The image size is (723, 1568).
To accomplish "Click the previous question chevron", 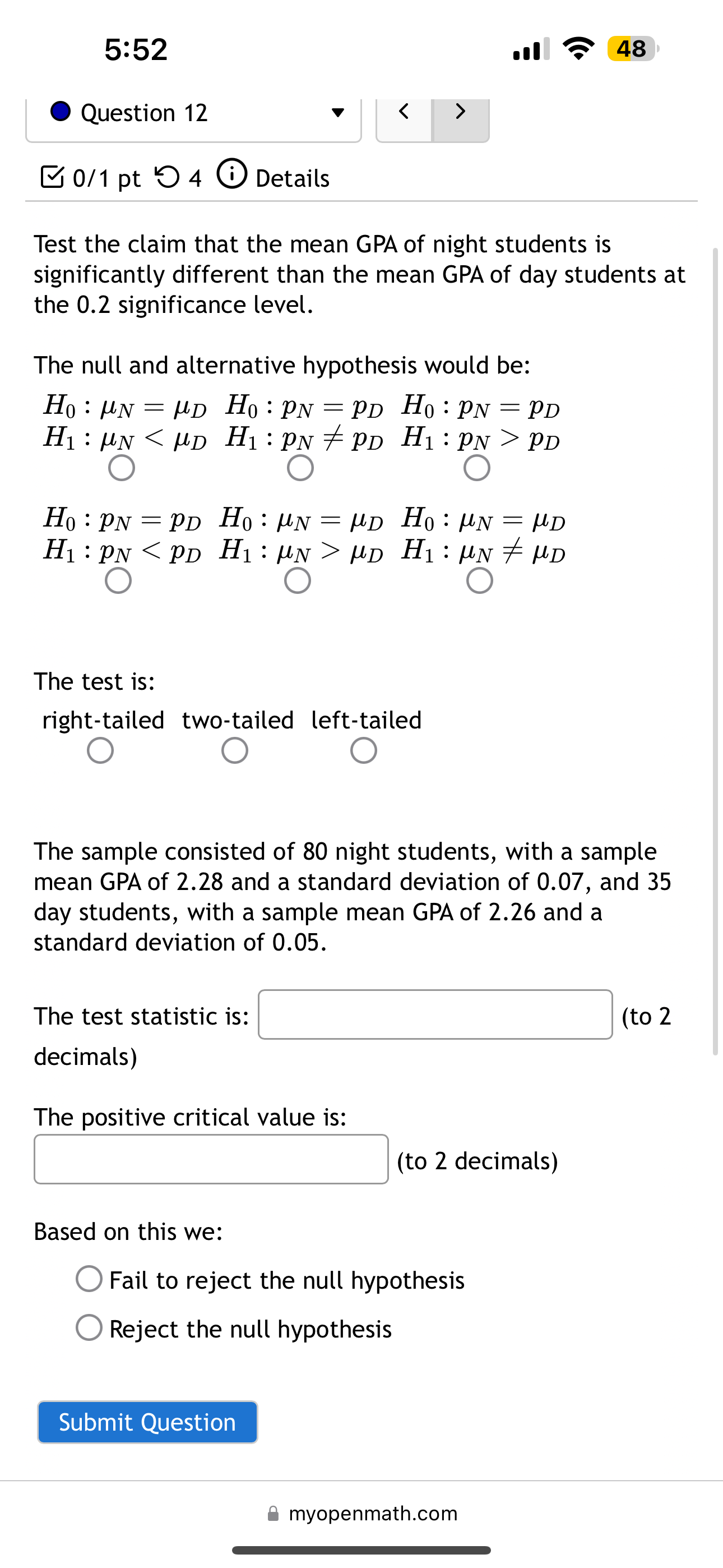I will (404, 112).
